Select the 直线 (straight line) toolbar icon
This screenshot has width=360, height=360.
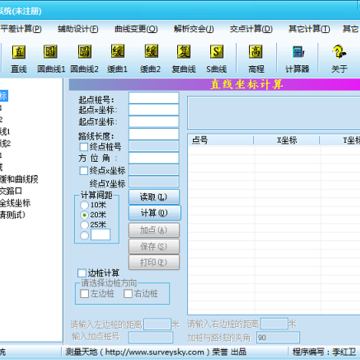[x=19, y=58]
